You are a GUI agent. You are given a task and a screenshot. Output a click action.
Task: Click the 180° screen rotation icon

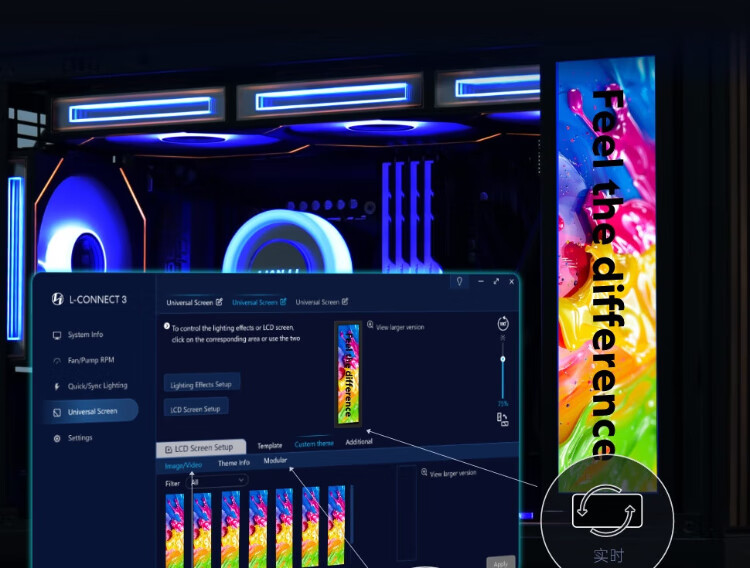pyautogui.click(x=503, y=324)
